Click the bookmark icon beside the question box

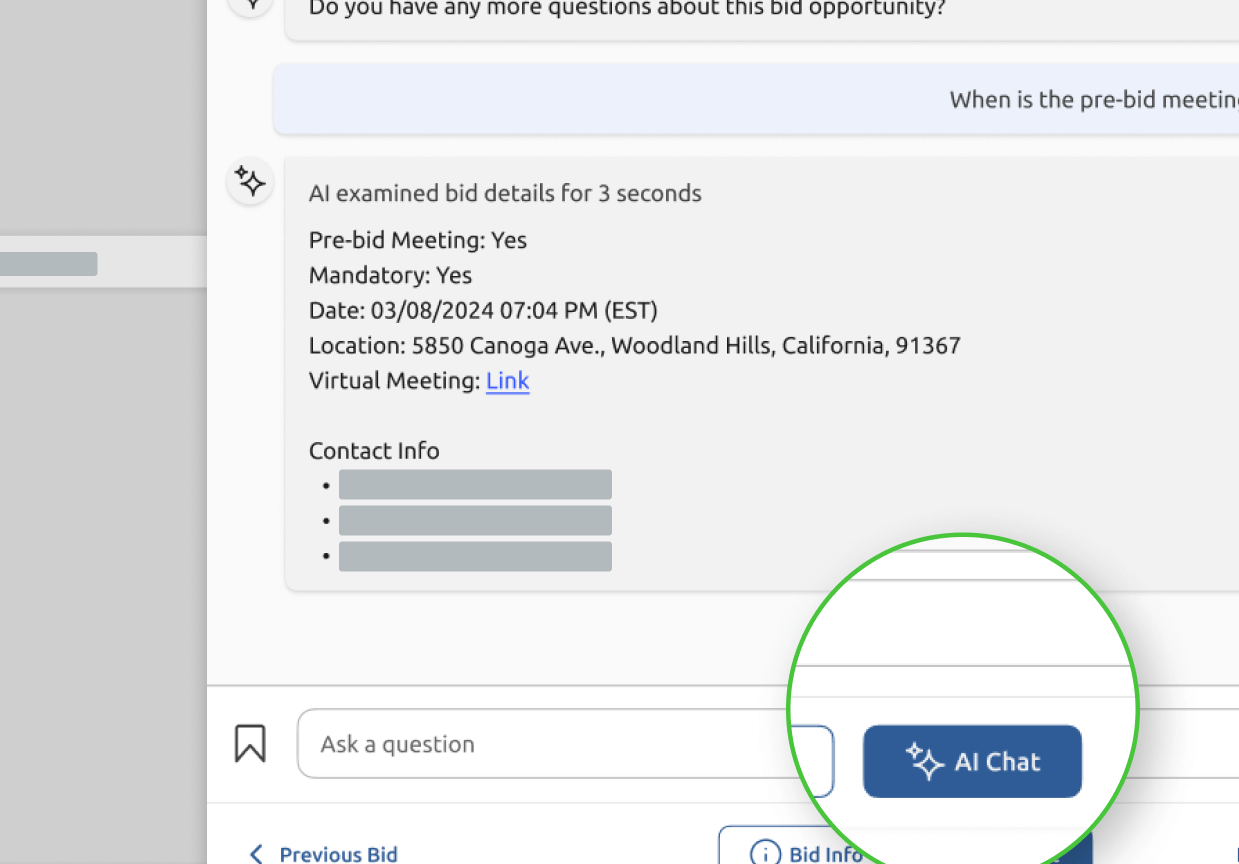point(250,744)
